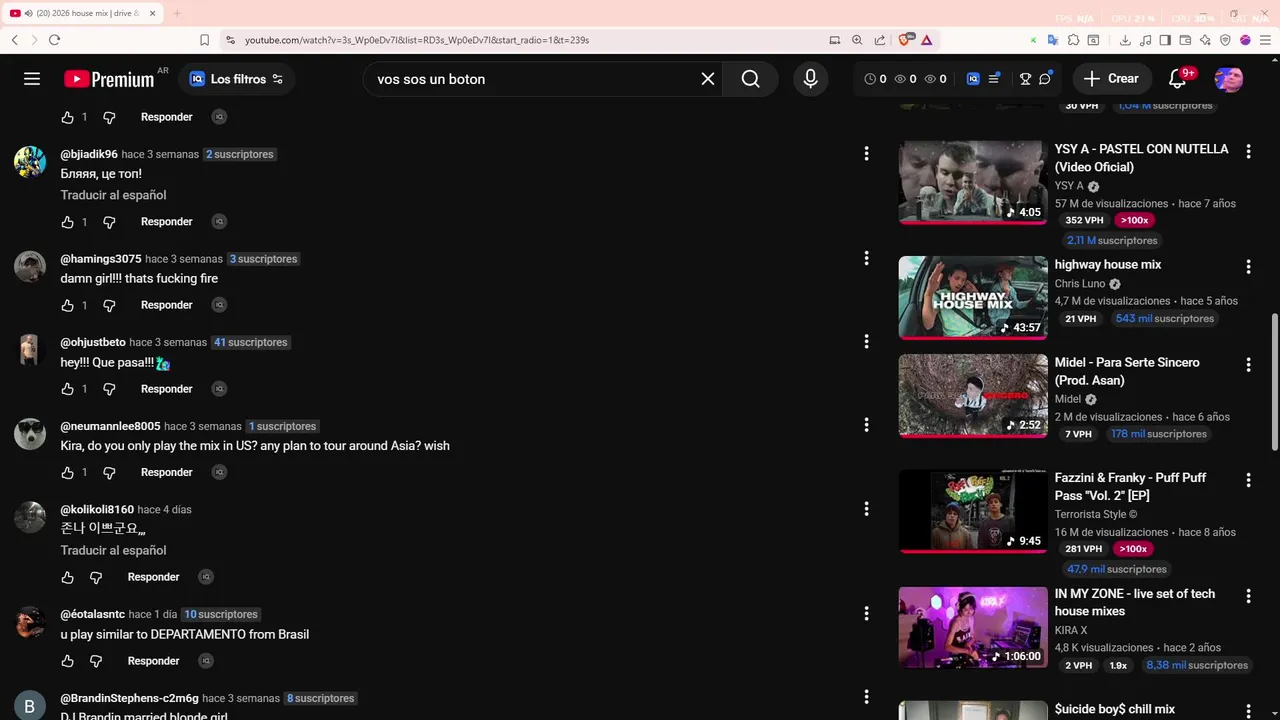Image resolution: width=1280 pixels, height=720 pixels.
Task: Reply to @neumannlee8005 comment
Action: [x=166, y=472]
